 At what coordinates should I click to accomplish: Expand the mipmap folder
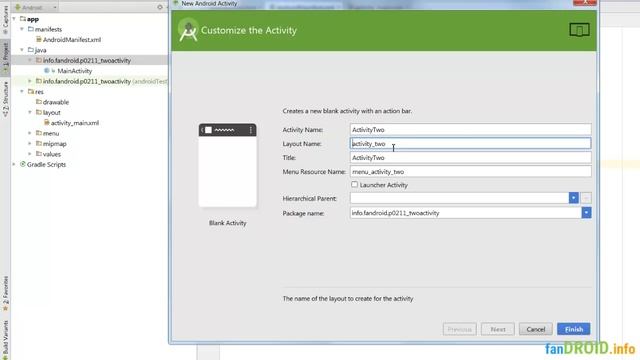point(30,144)
